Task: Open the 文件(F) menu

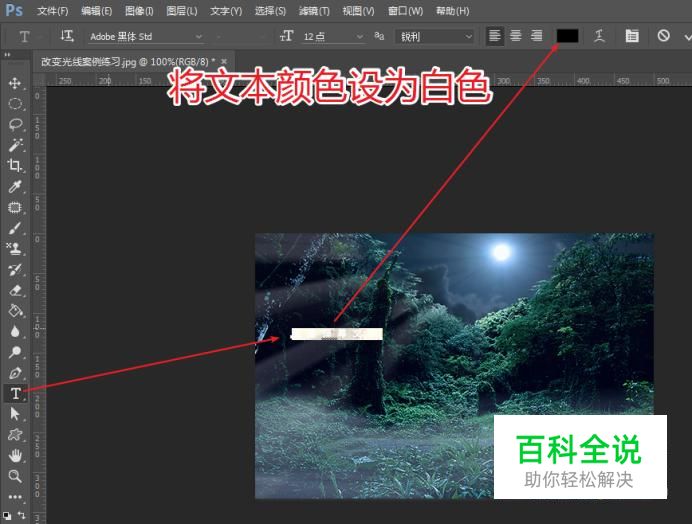Action: (53, 11)
